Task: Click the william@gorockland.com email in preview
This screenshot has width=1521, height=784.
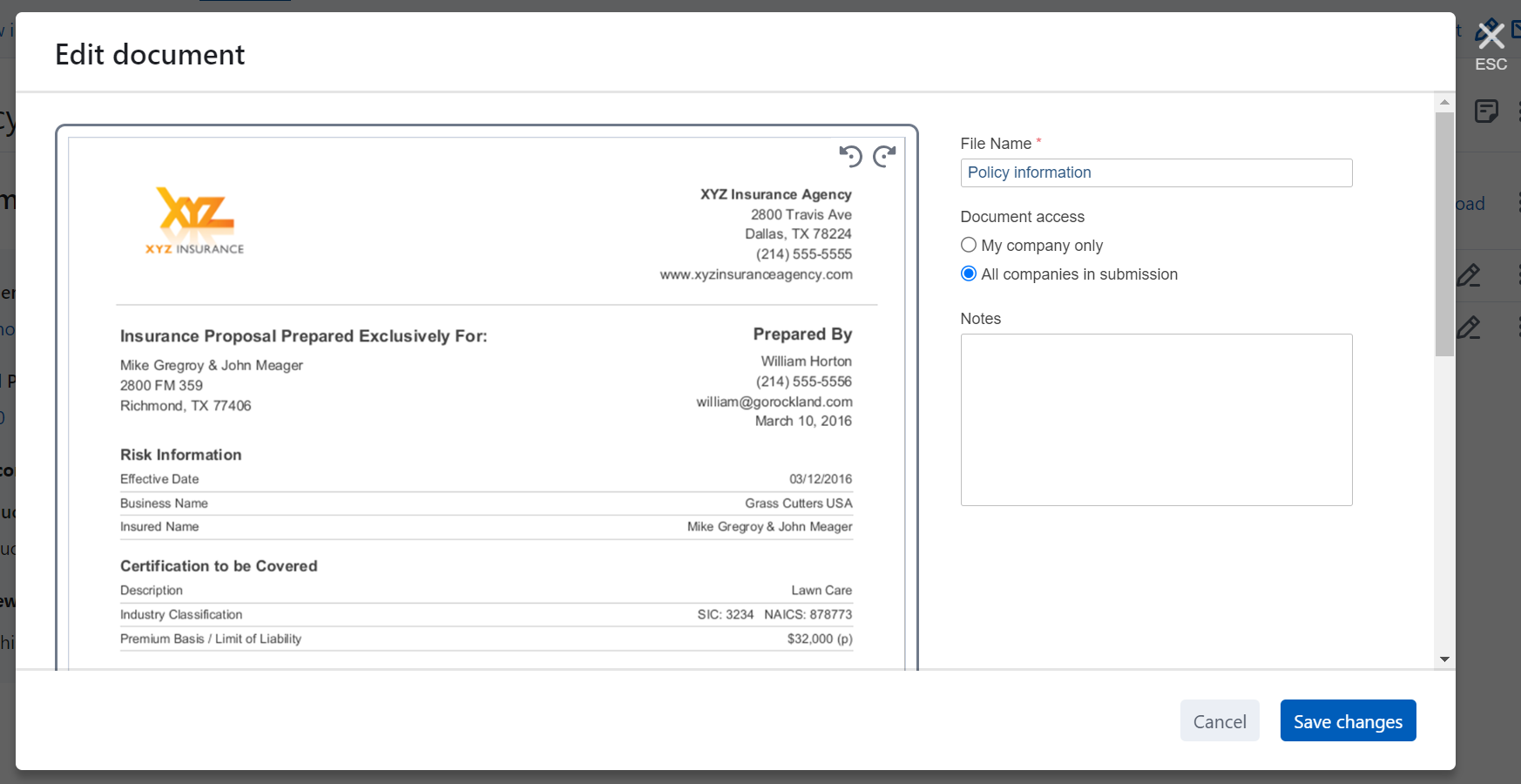Action: coord(774,402)
